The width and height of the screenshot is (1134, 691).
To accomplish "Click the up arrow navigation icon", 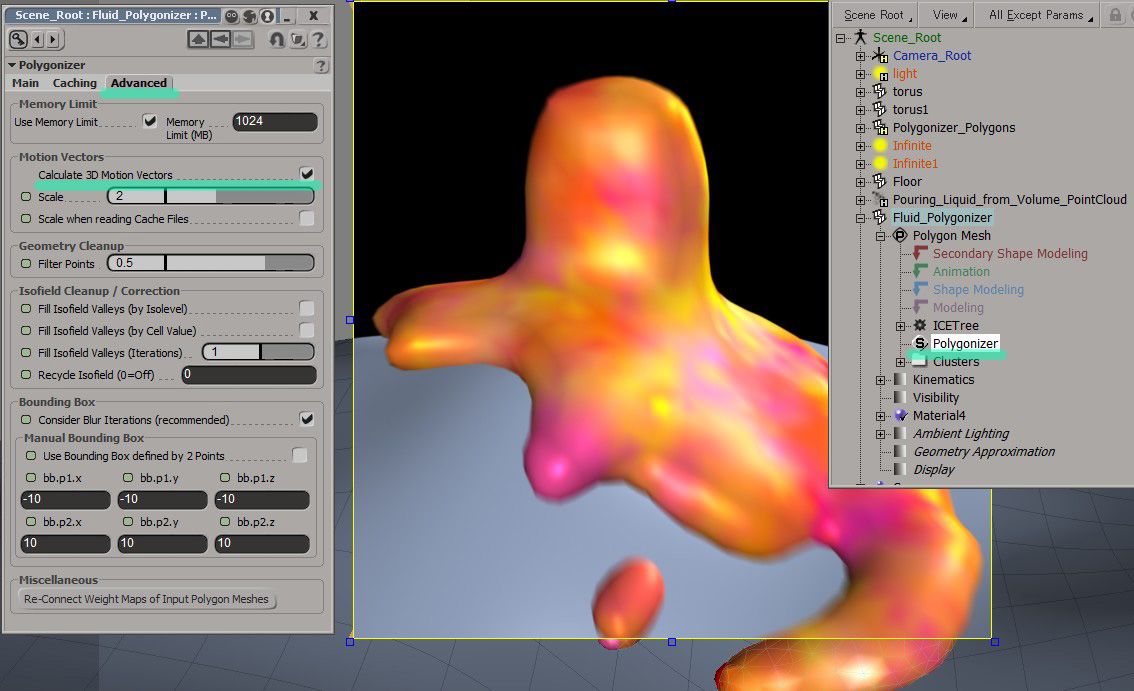I will (x=198, y=40).
